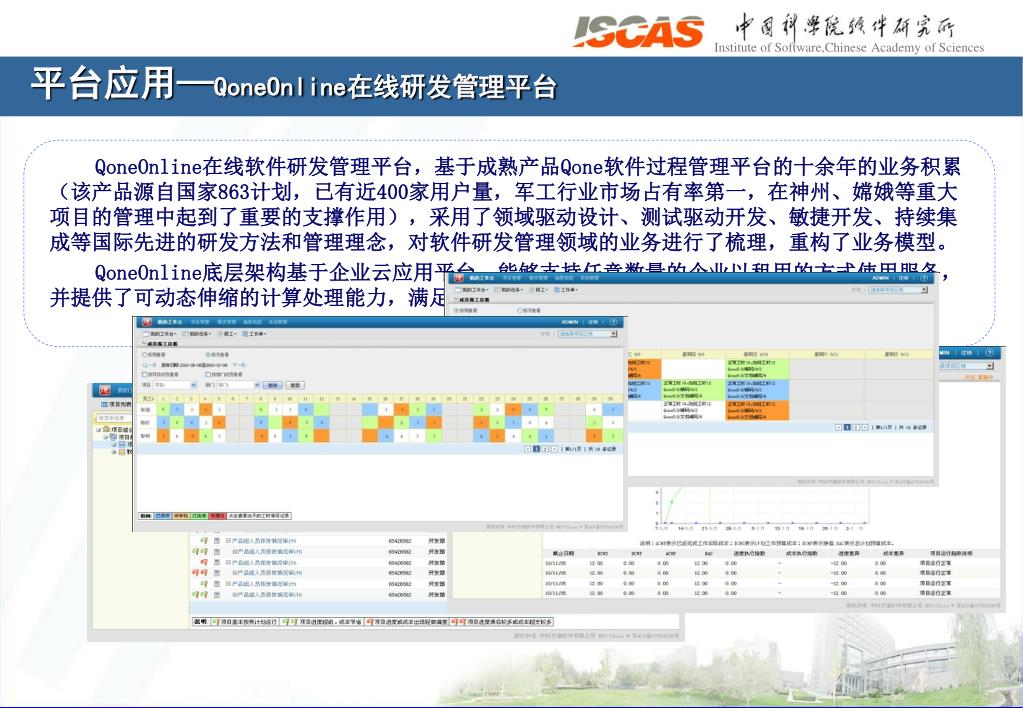The width and height of the screenshot is (1023, 708).
Task: Click the orange Friday entry in the weekly window's third row
Action: coord(757,410)
